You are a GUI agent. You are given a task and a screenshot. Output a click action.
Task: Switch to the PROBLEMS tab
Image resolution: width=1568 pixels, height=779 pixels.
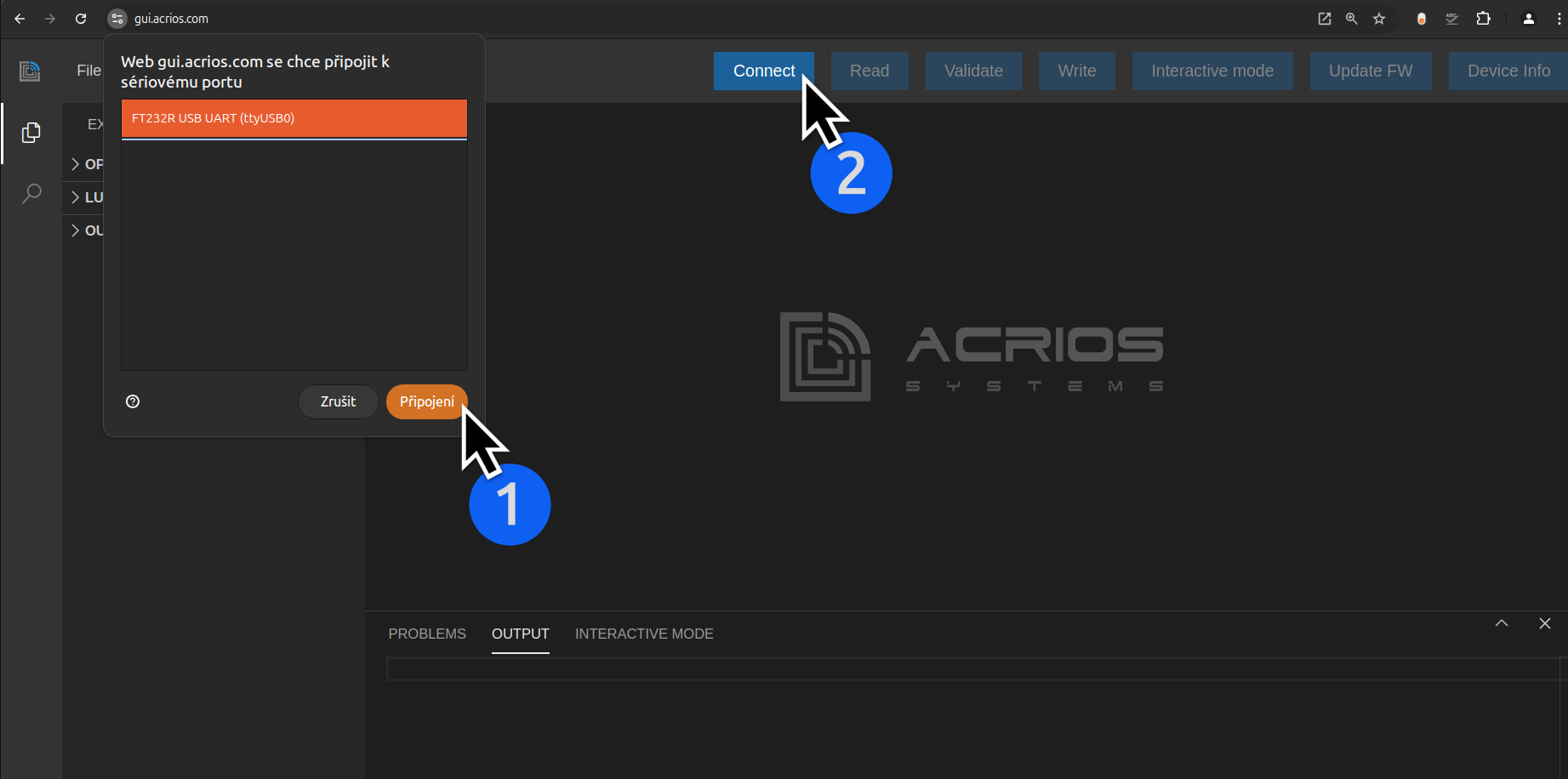click(x=427, y=634)
